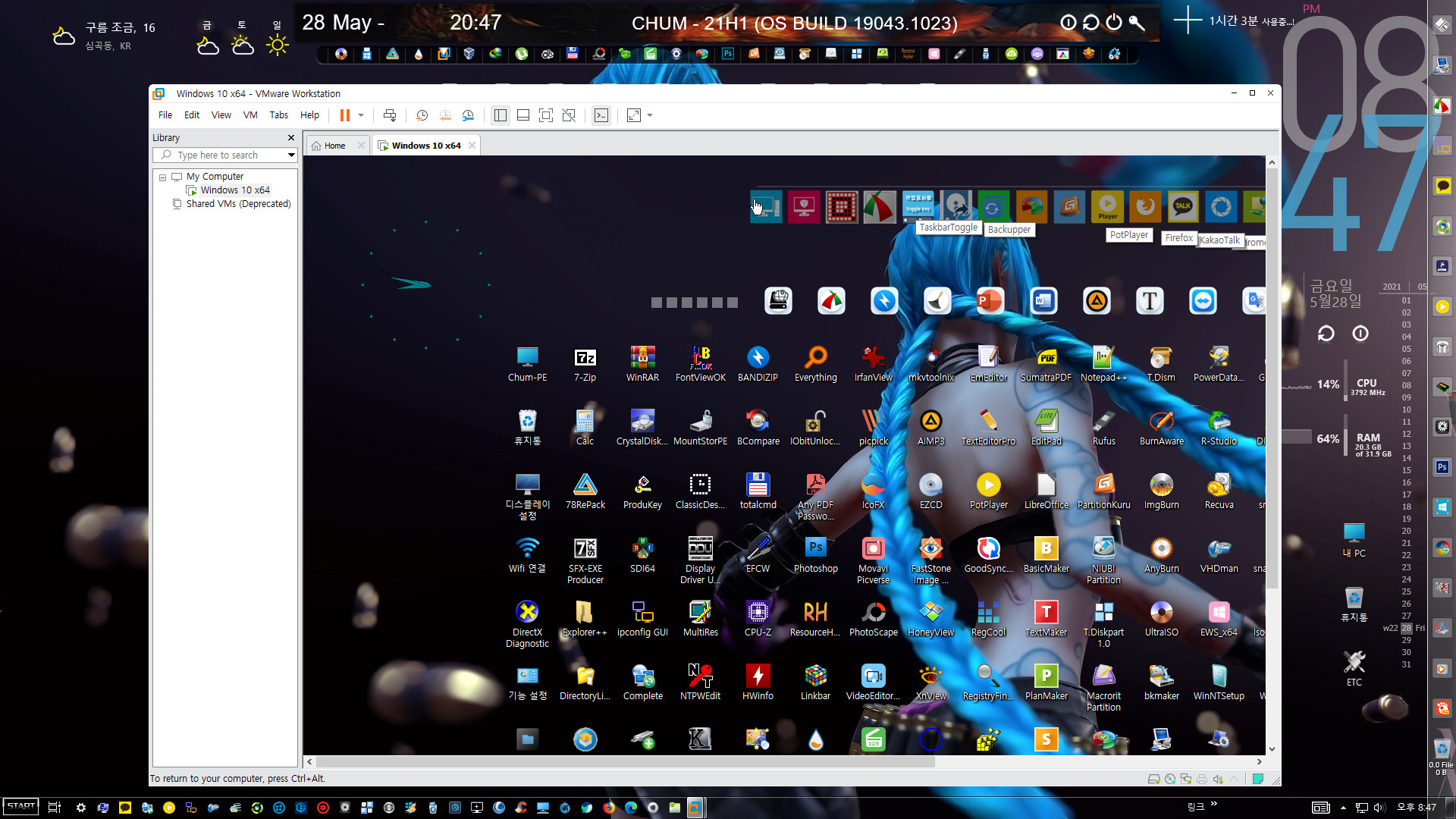Viewport: 1456px width, 819px height.
Task: Open PotPlayer desktop icon in the VM
Action: click(988, 491)
